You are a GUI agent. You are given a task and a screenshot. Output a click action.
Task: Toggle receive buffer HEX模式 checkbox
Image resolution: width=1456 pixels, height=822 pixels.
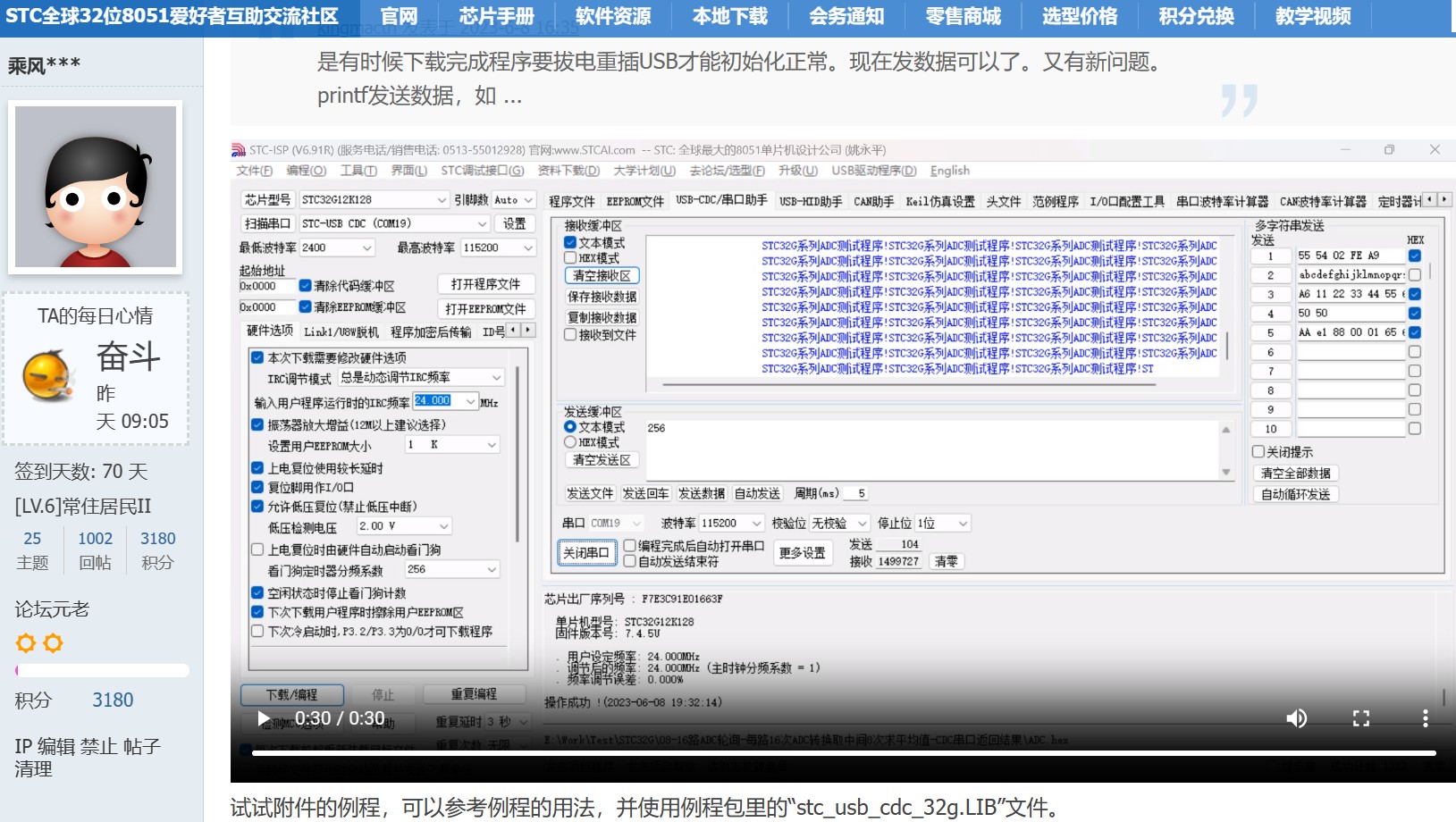[570, 258]
